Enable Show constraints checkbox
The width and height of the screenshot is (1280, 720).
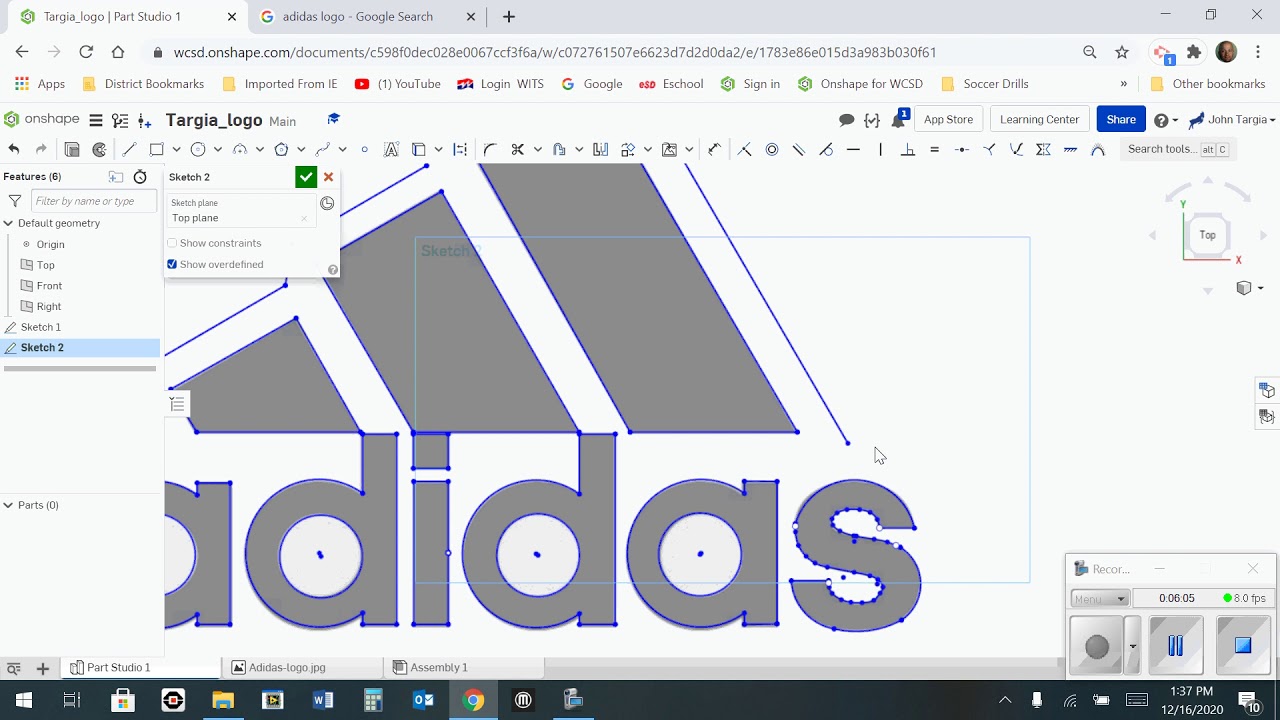172,243
